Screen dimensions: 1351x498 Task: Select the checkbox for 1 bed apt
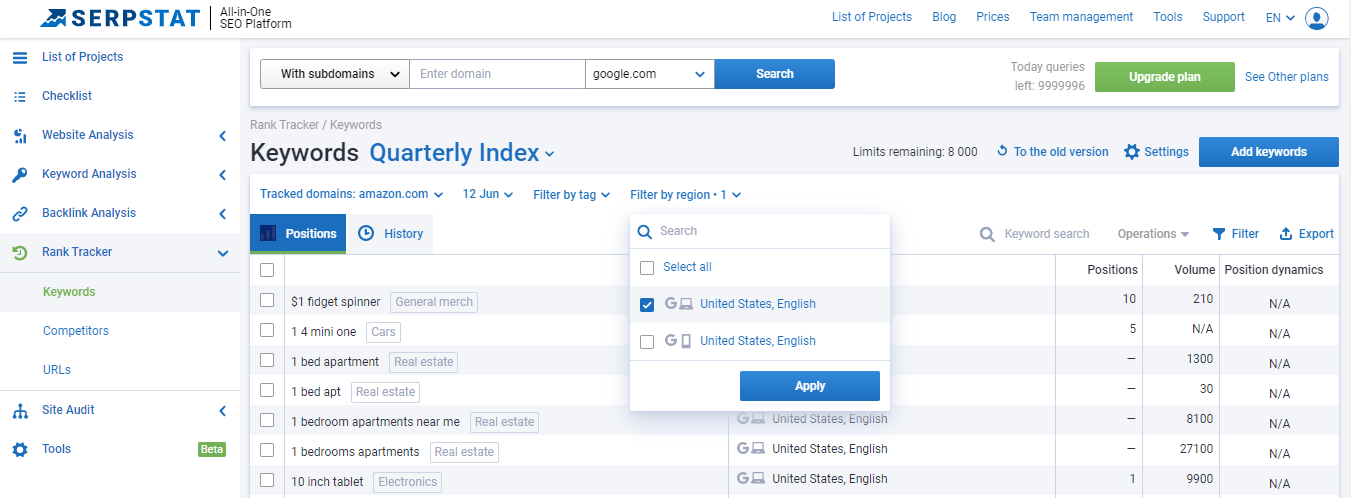pyautogui.click(x=267, y=390)
